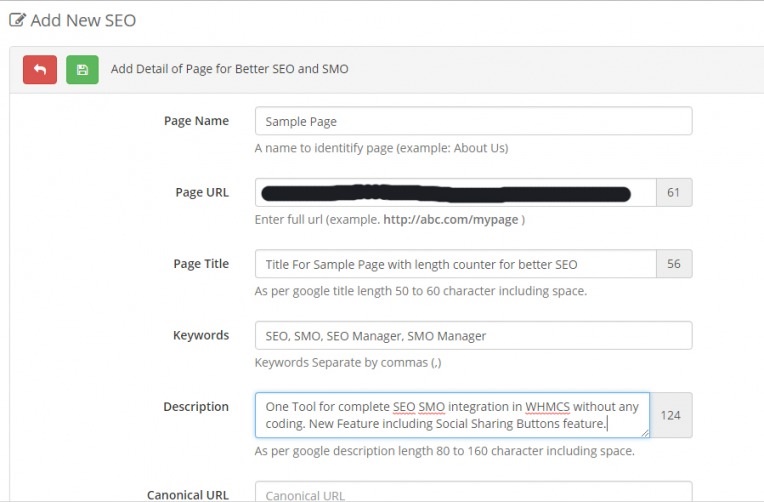Click the Description character counter 124
The width and height of the screenshot is (764, 502).
pyautogui.click(x=671, y=415)
